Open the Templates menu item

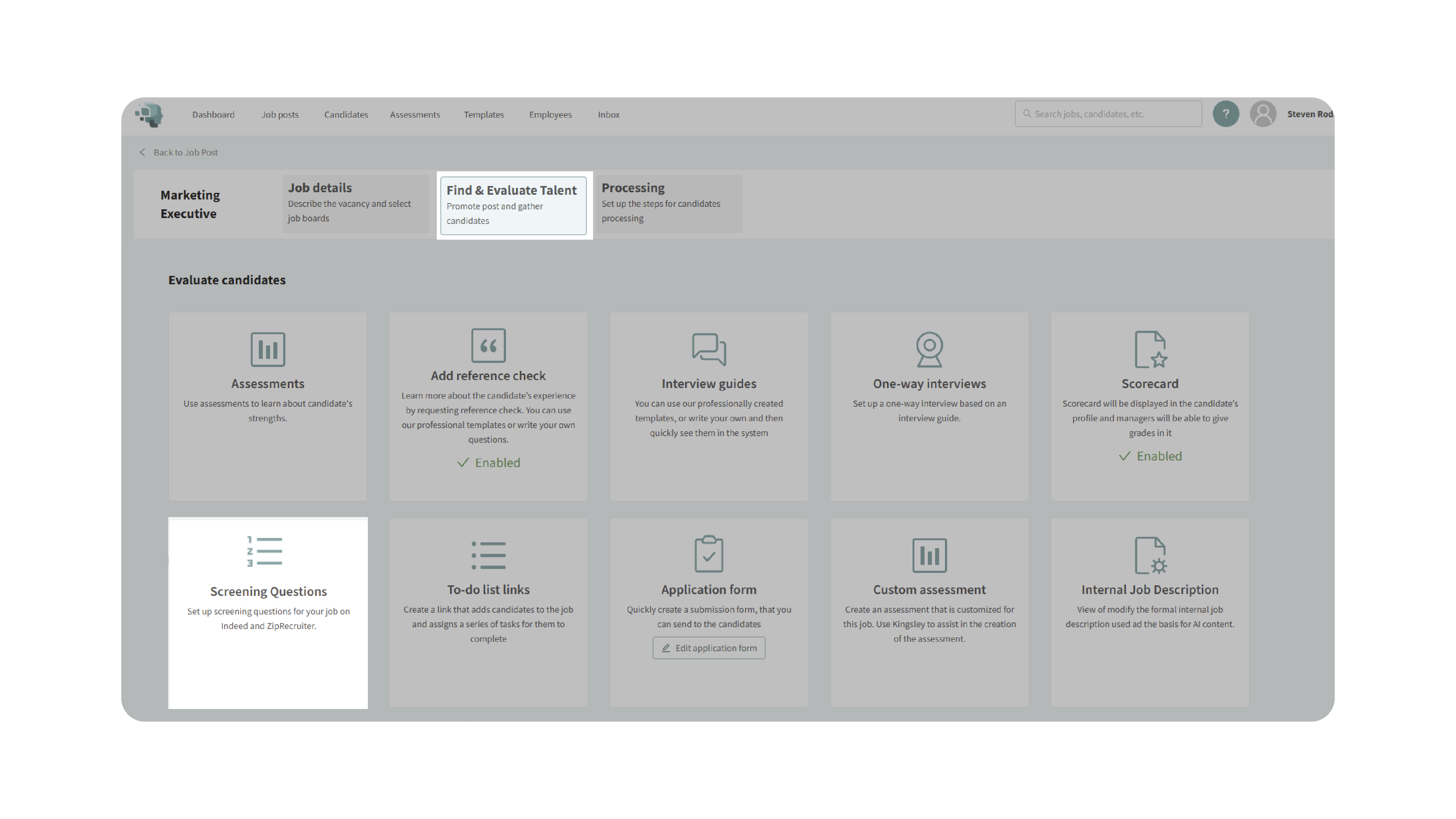(483, 115)
